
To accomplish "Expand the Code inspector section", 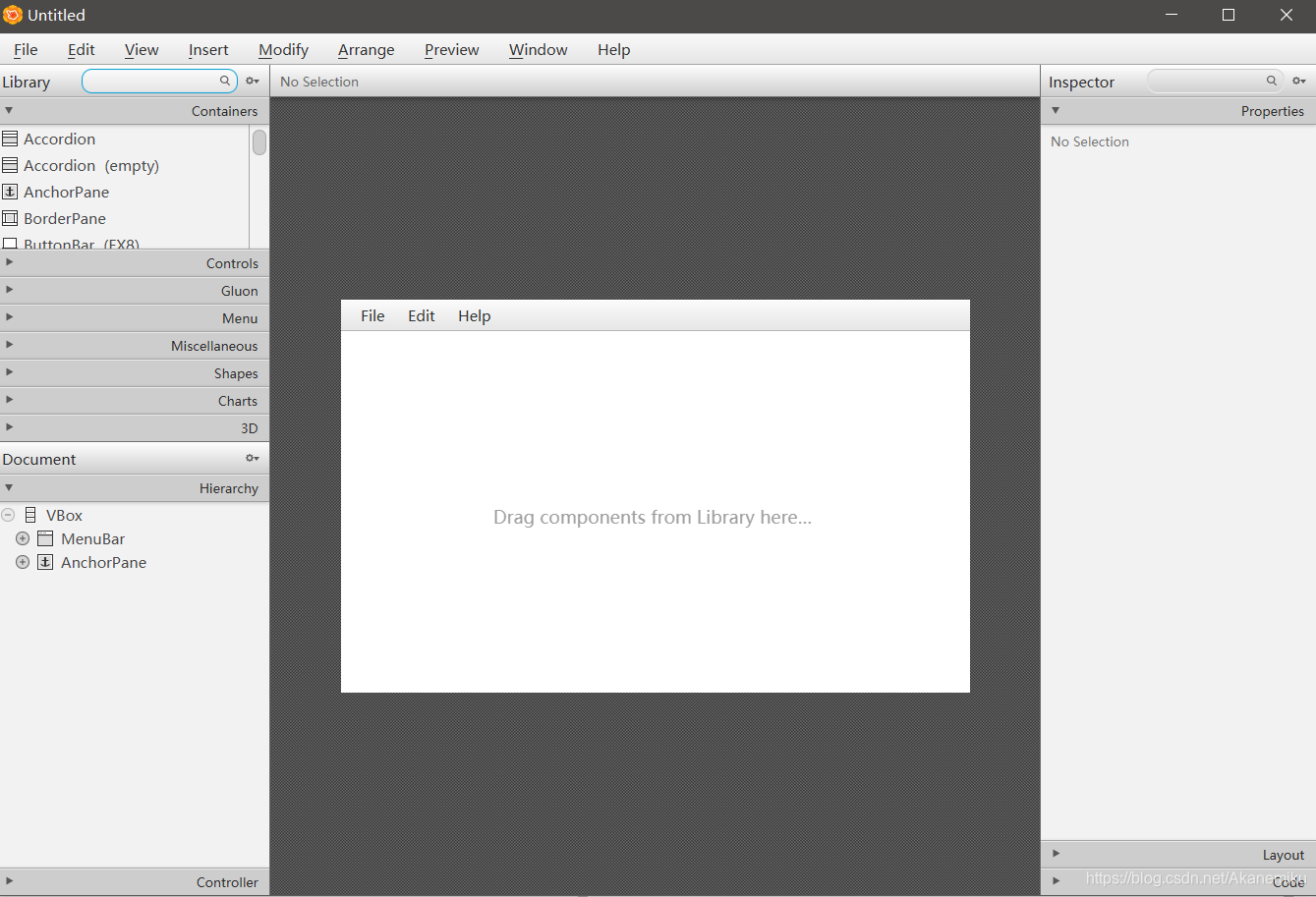I will tap(1056, 880).
